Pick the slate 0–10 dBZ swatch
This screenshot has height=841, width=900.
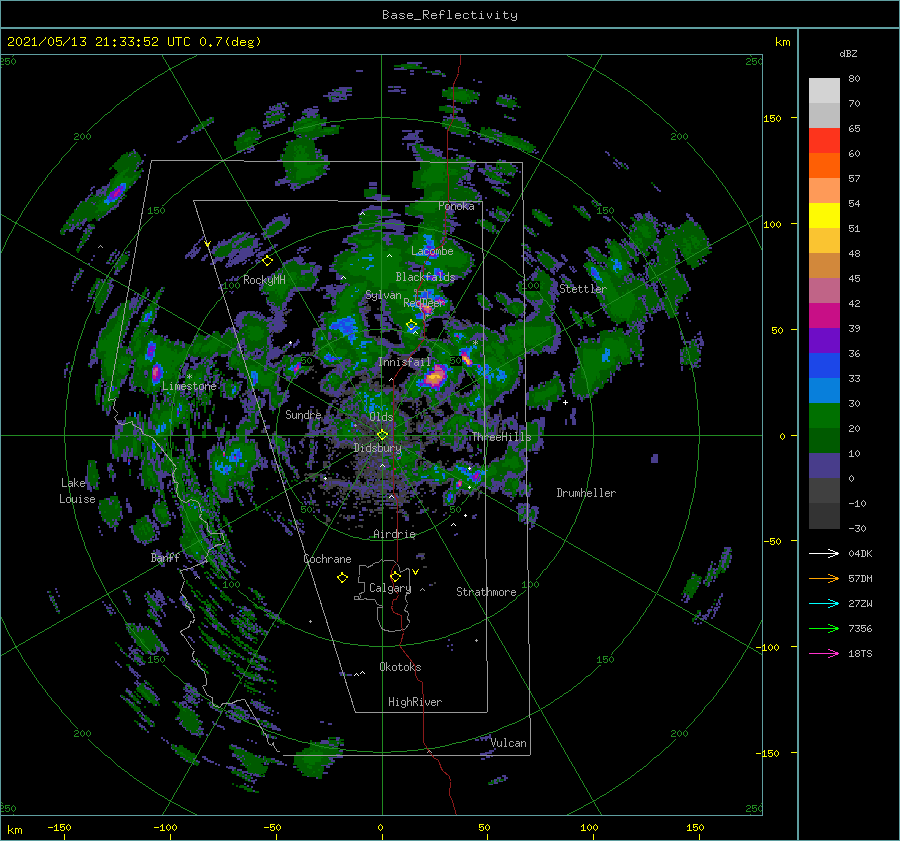[x=824, y=466]
